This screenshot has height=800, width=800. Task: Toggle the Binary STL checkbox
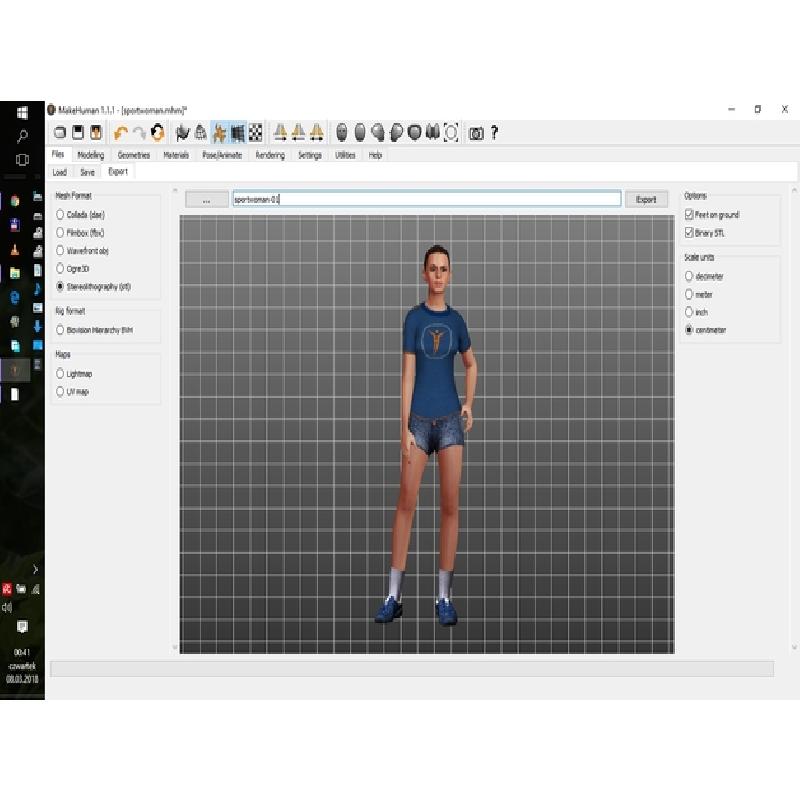705,233
